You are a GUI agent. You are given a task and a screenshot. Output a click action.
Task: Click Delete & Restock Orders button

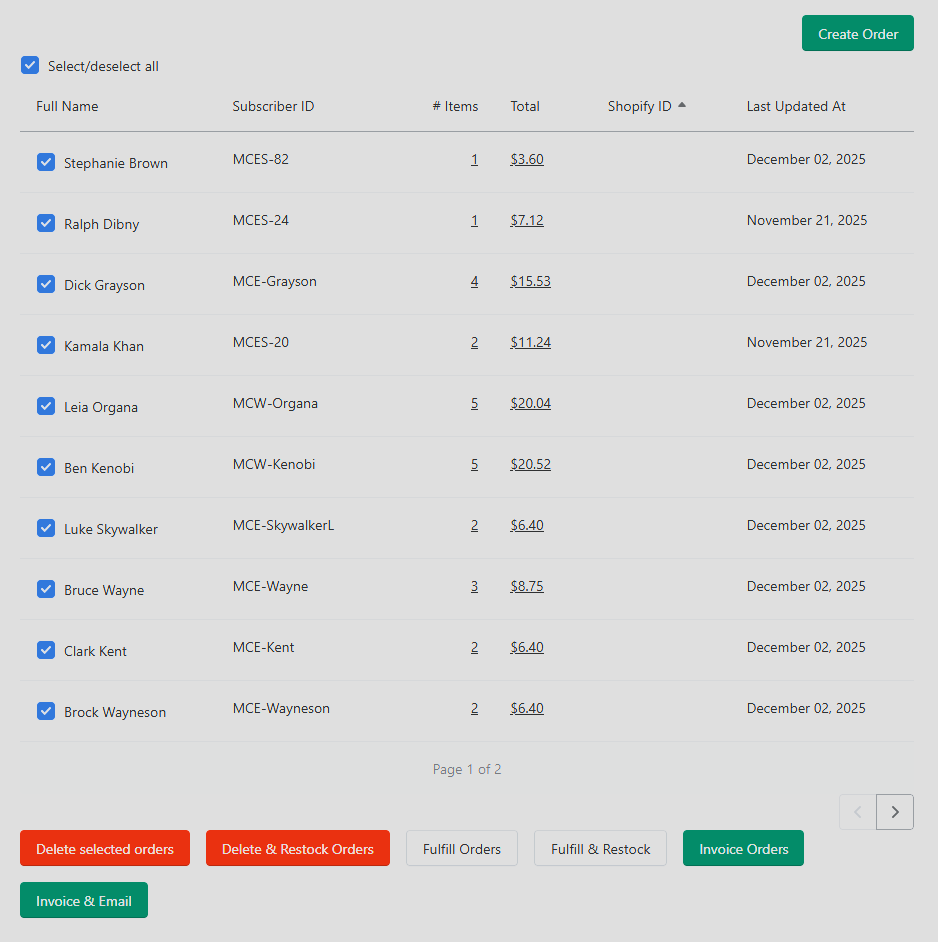click(298, 848)
